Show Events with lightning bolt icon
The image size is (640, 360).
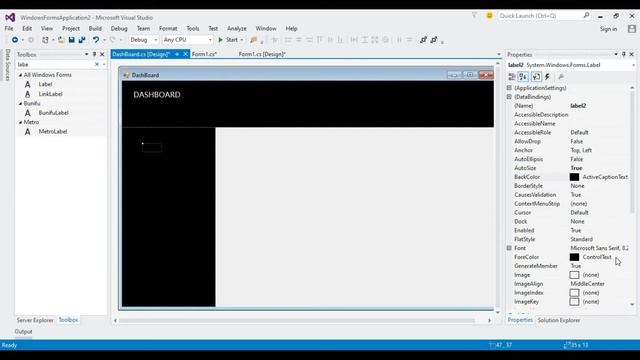point(548,77)
